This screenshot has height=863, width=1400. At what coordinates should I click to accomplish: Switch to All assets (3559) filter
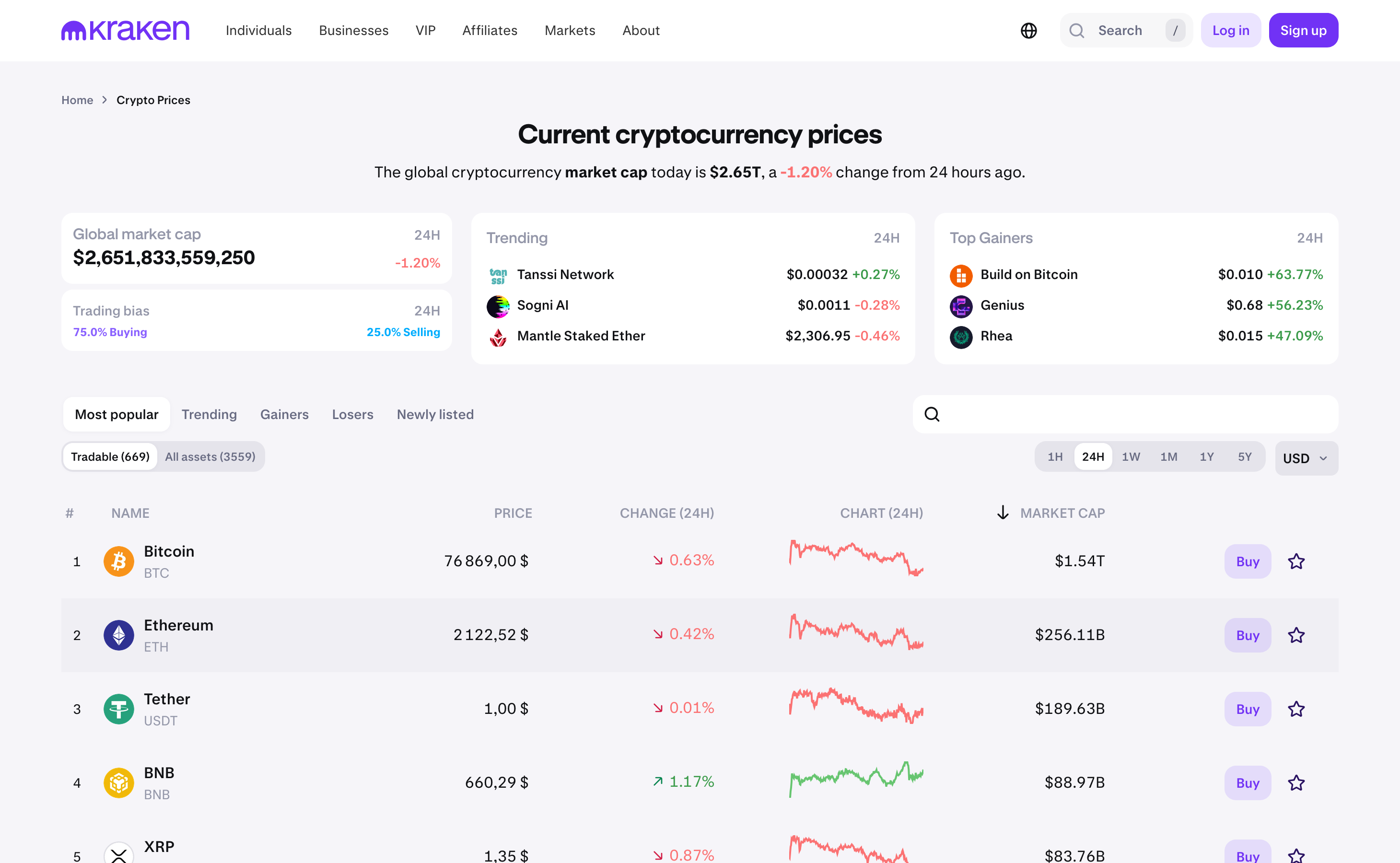pos(210,456)
